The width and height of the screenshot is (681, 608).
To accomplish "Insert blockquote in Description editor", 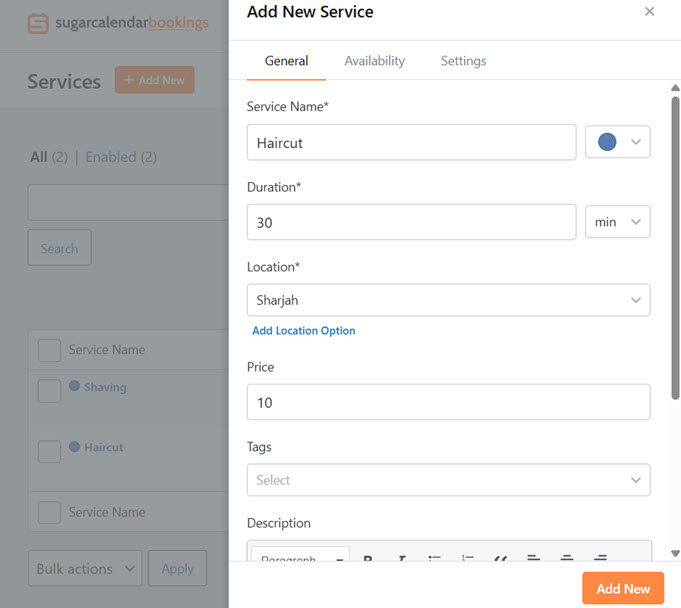I will (x=500, y=557).
